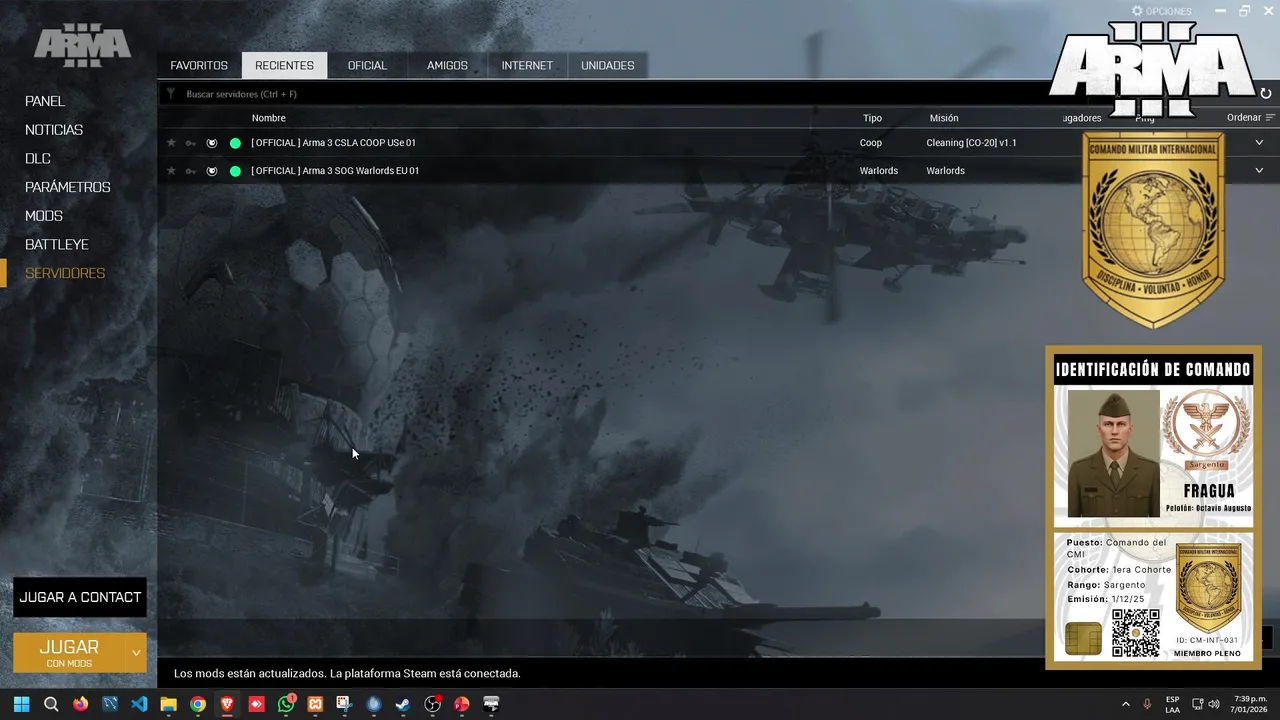
Task: Open OBS Studio from the taskbar
Action: [x=432, y=704]
